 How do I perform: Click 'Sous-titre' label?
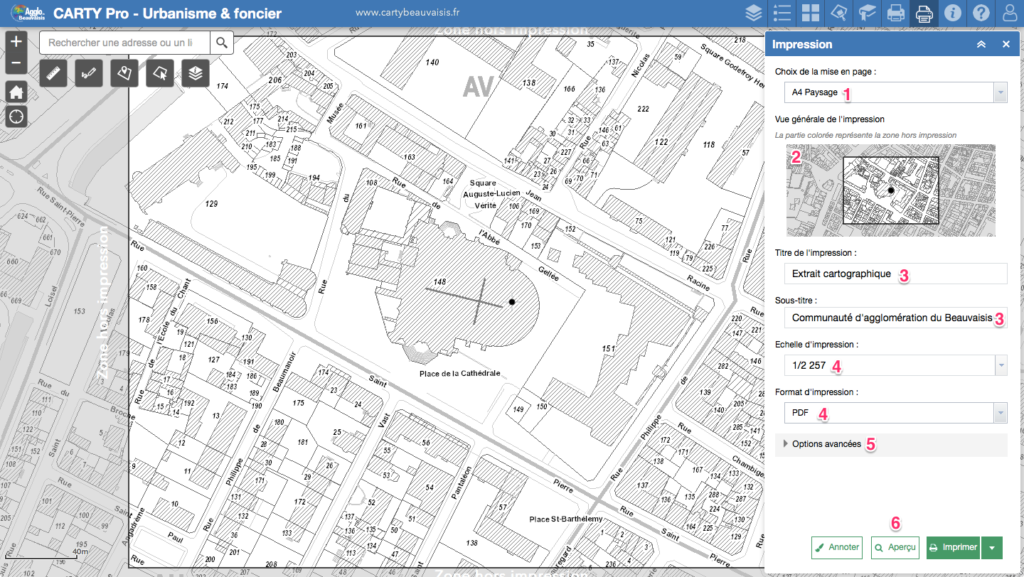coord(796,301)
